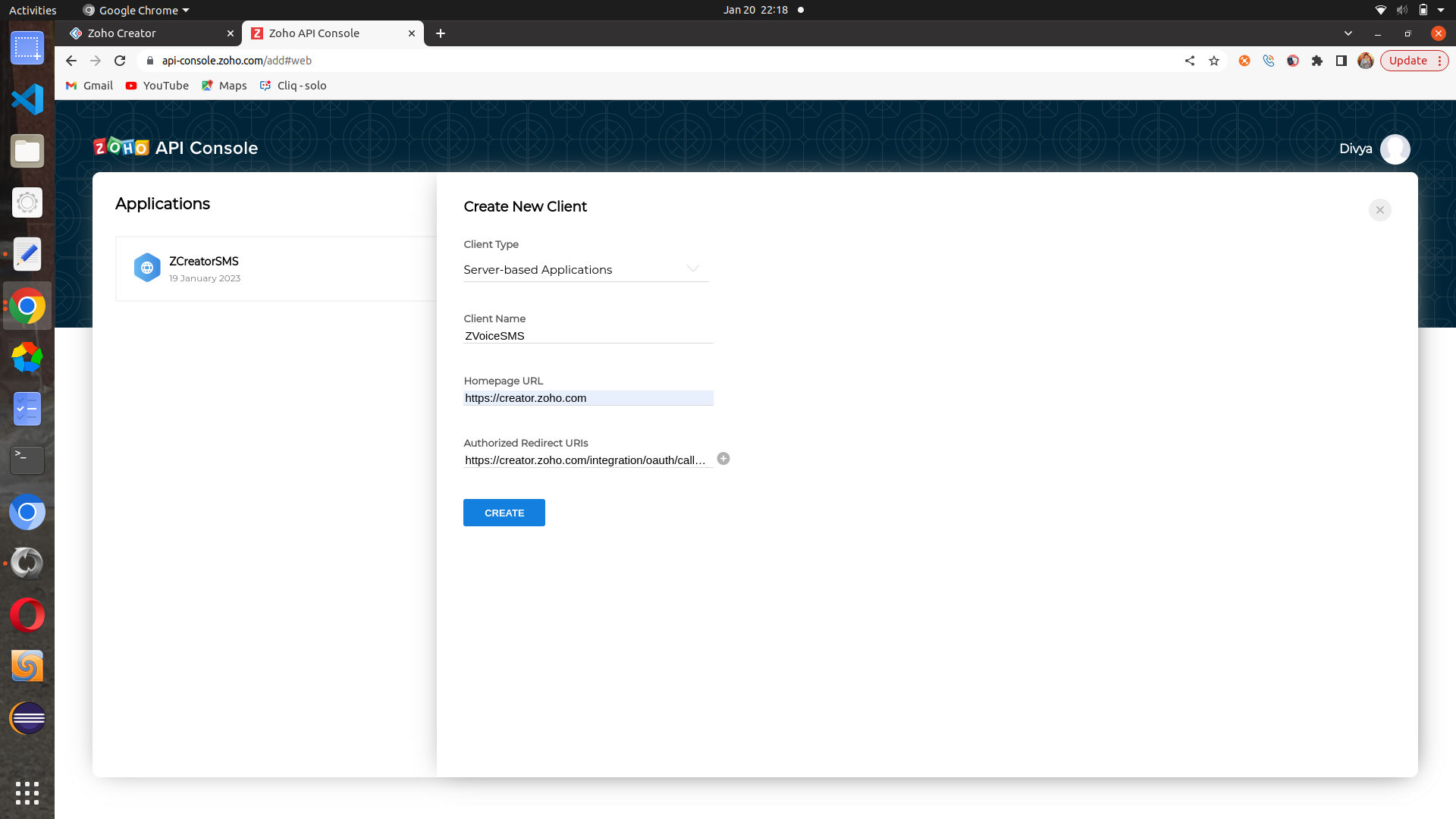Toggle Chrome side panel icon

1341,61
